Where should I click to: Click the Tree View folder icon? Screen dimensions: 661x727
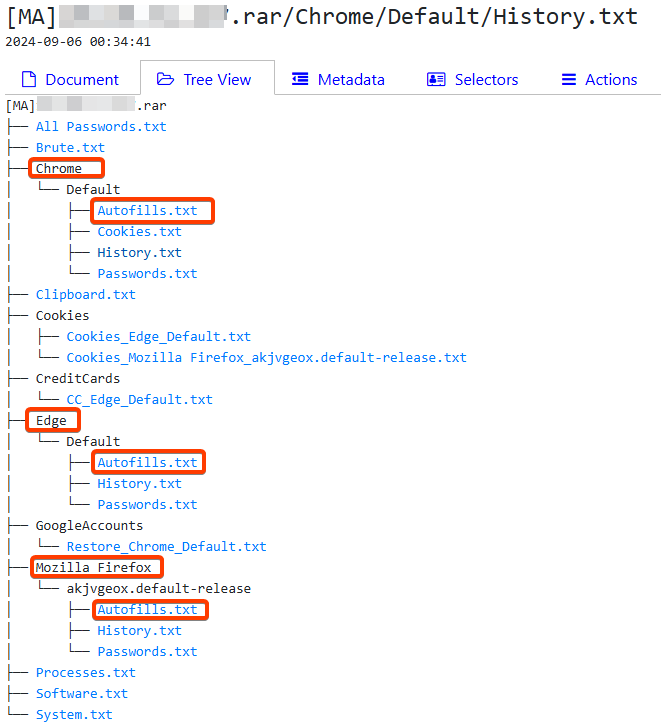point(165,80)
